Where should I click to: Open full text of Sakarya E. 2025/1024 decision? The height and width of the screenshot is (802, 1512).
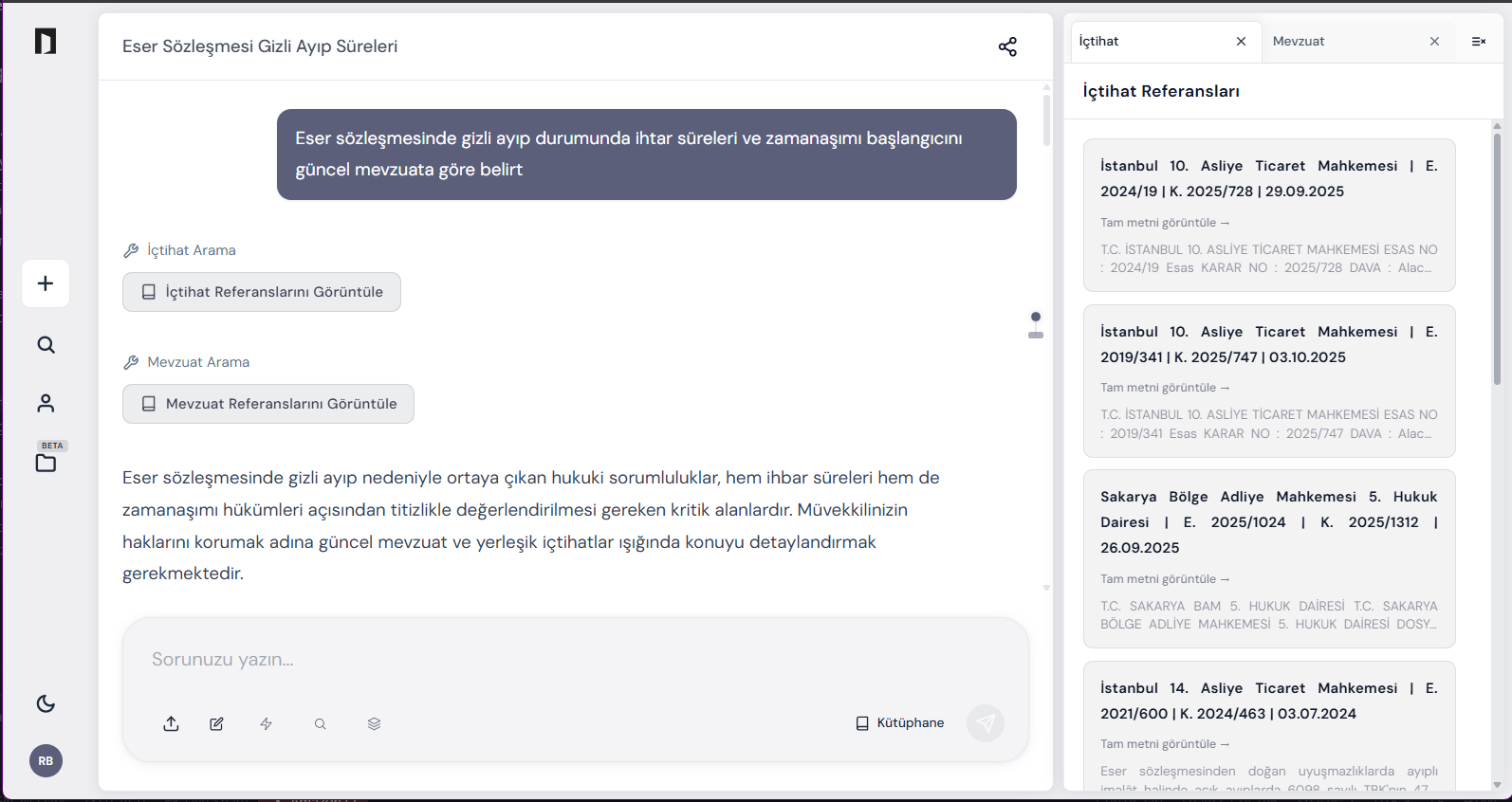pos(1165,579)
